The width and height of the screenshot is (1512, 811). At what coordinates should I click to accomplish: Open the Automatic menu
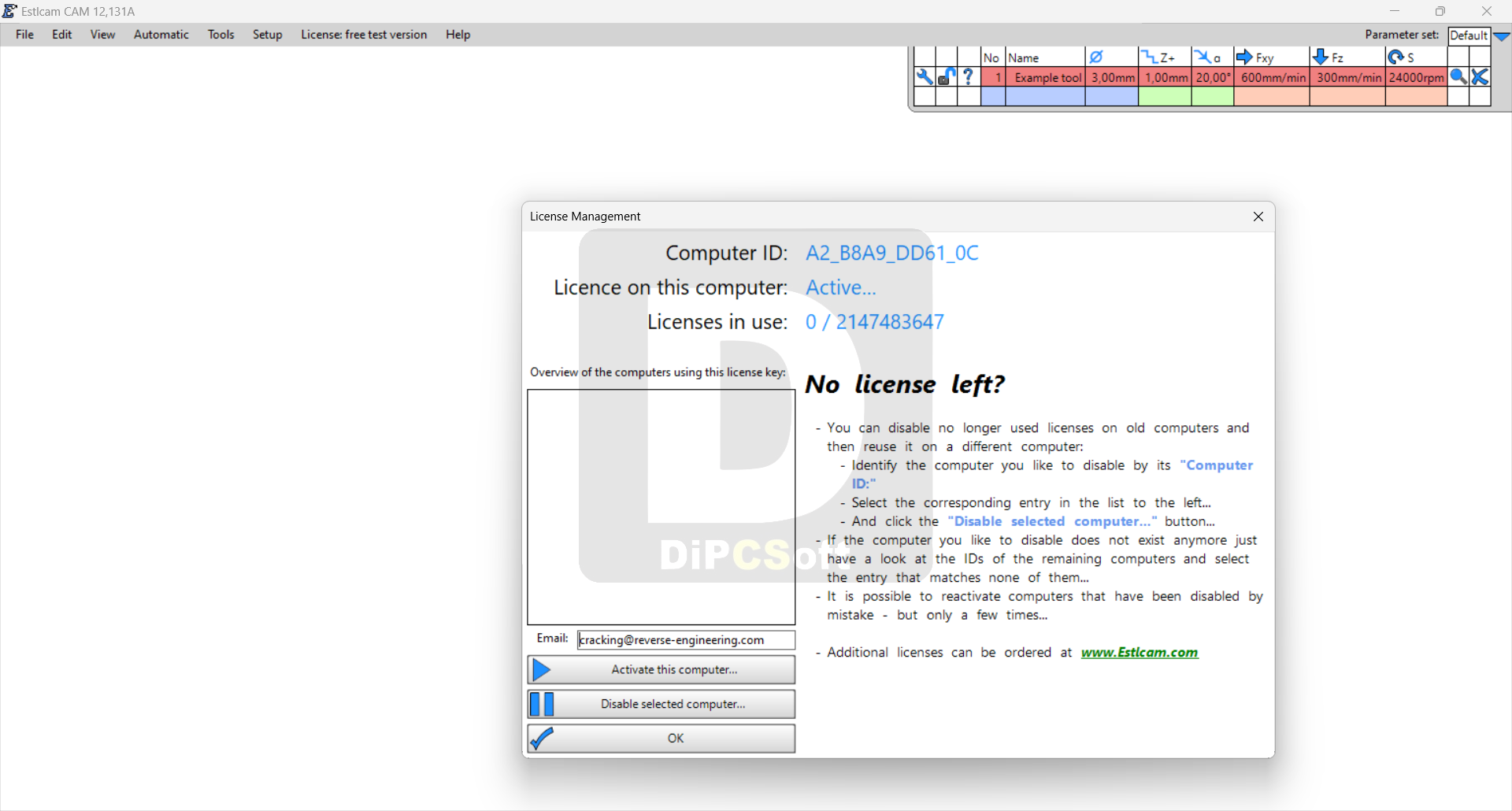point(161,35)
